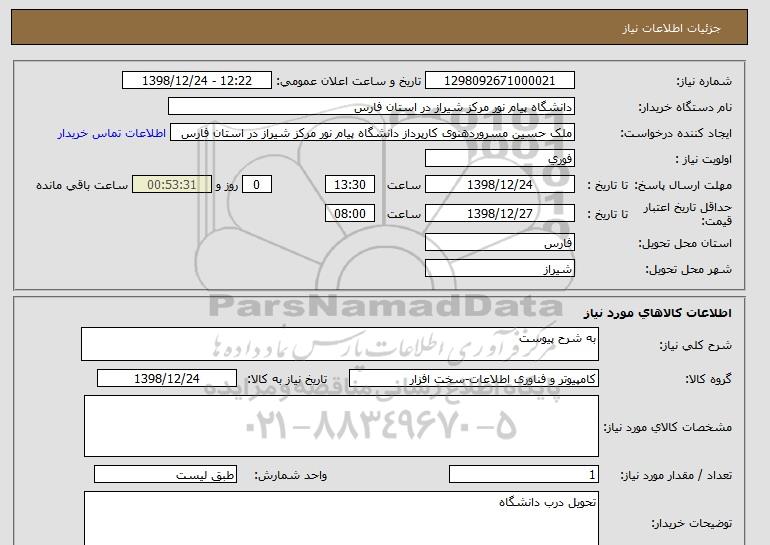
Task: Click the تعداد / مقدار مورد نیاز label
Action: pos(676,475)
